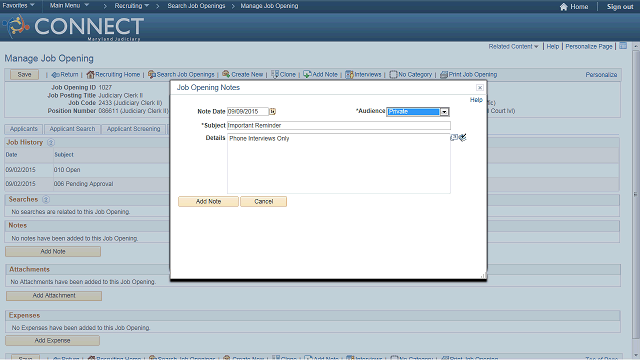Open the Related Content dropdown
Viewport: 640px width, 360px height.
point(513,47)
